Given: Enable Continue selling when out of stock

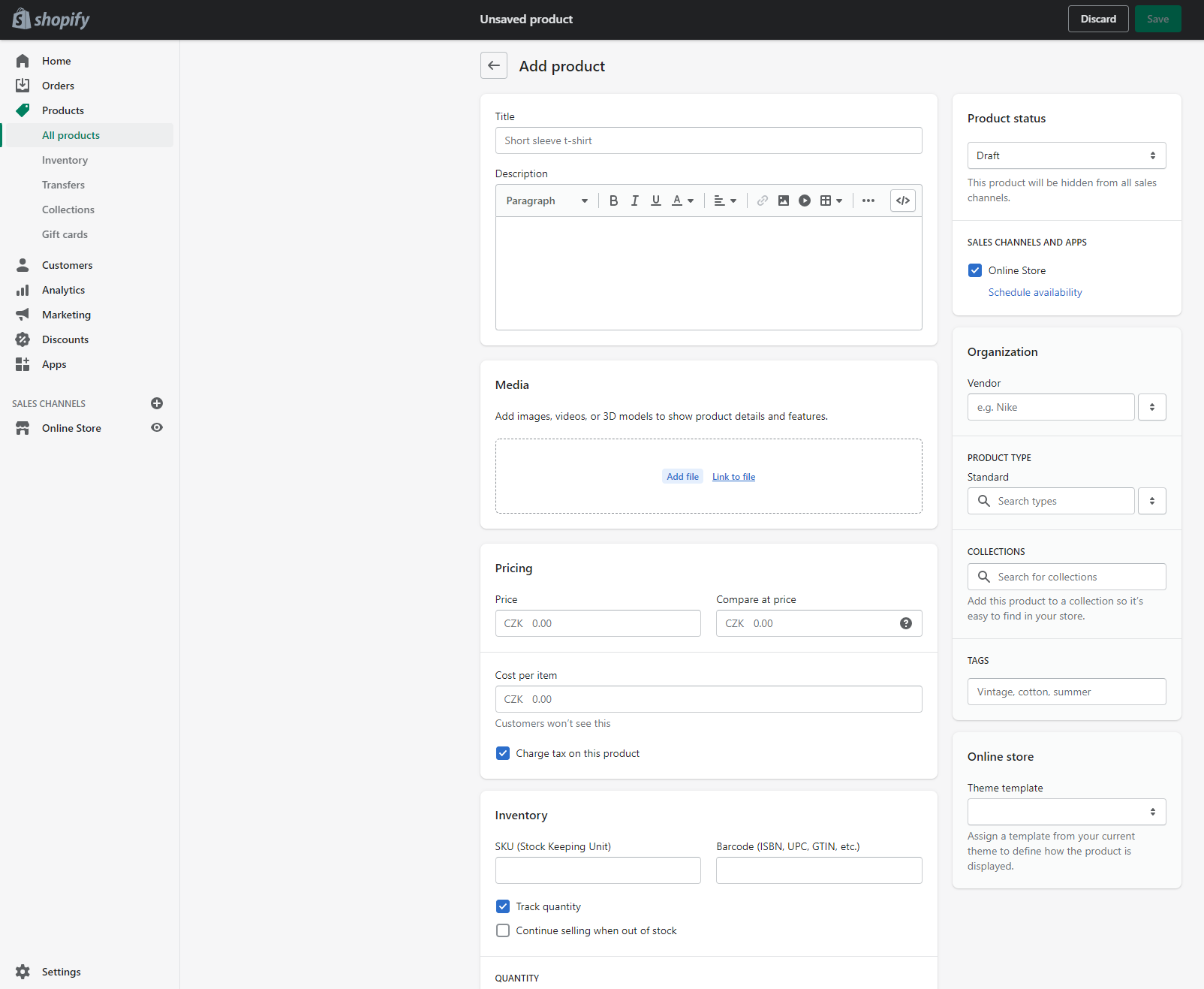Looking at the screenshot, I should click(502, 930).
